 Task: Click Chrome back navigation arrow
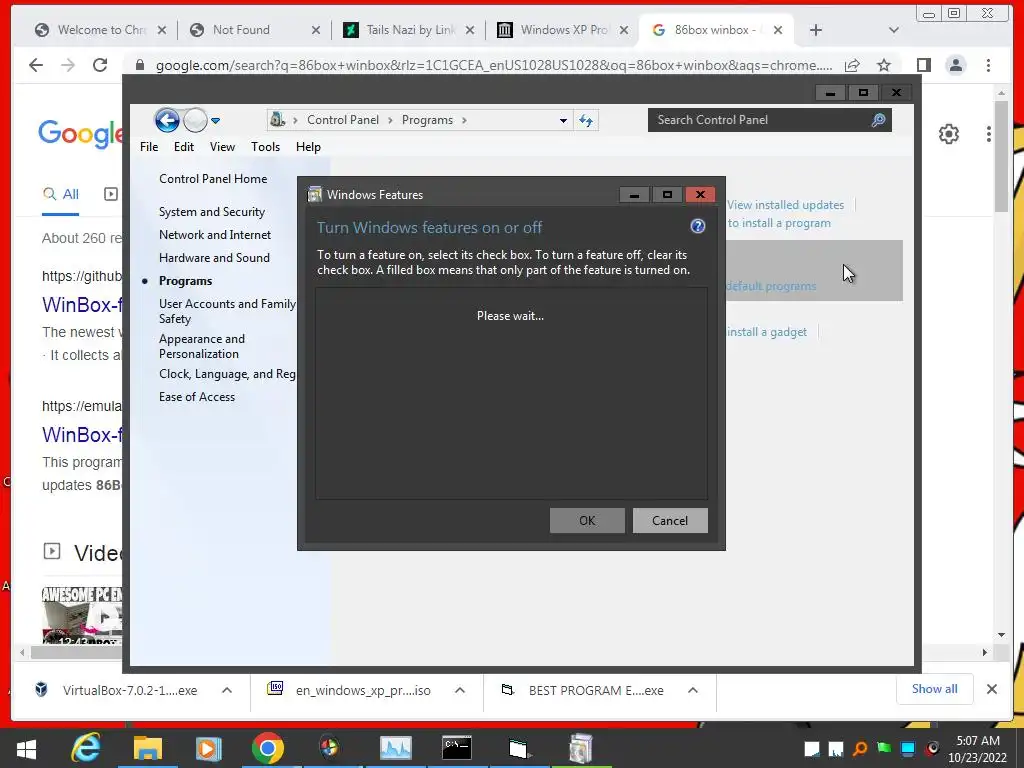click(36, 65)
